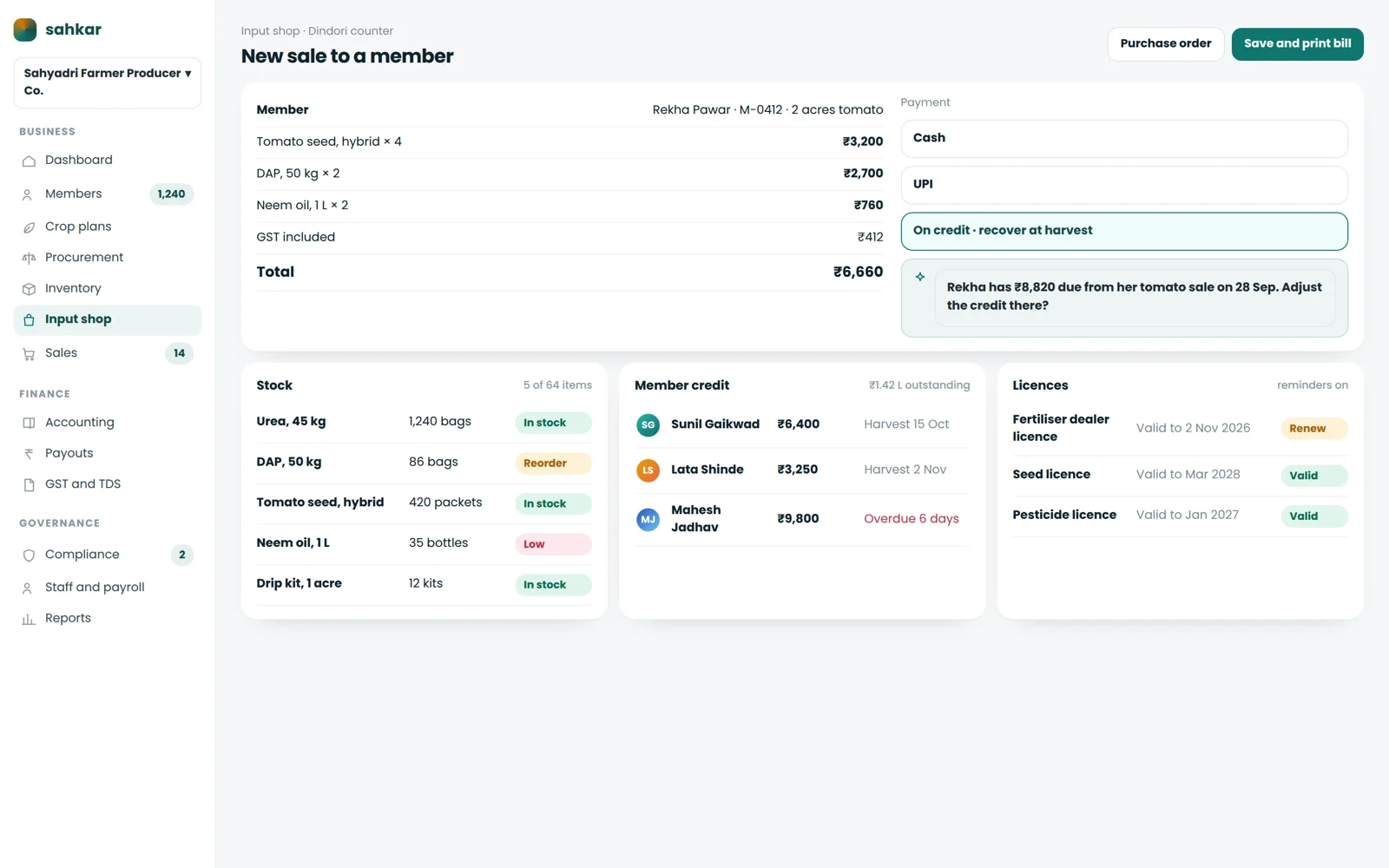Viewport: 1389px width, 868px height.
Task: Click the Input shop breadcrumb text
Action: (270, 31)
